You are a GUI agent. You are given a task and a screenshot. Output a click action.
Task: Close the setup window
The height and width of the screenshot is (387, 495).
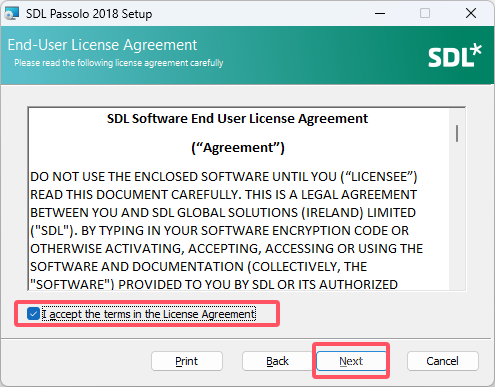[x=471, y=14]
